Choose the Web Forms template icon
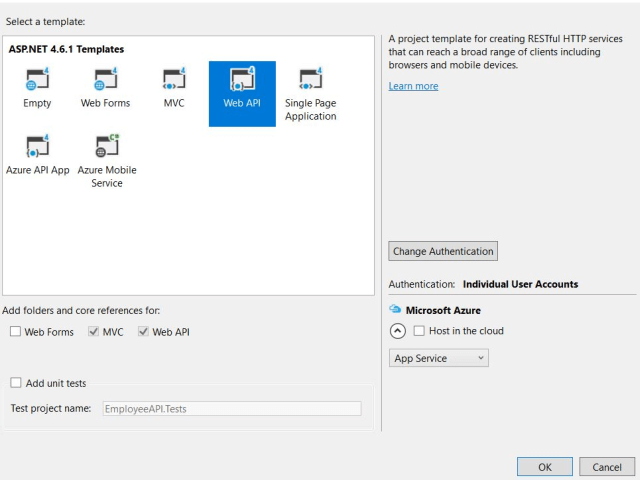This screenshot has height=480, width=640. tap(106, 80)
